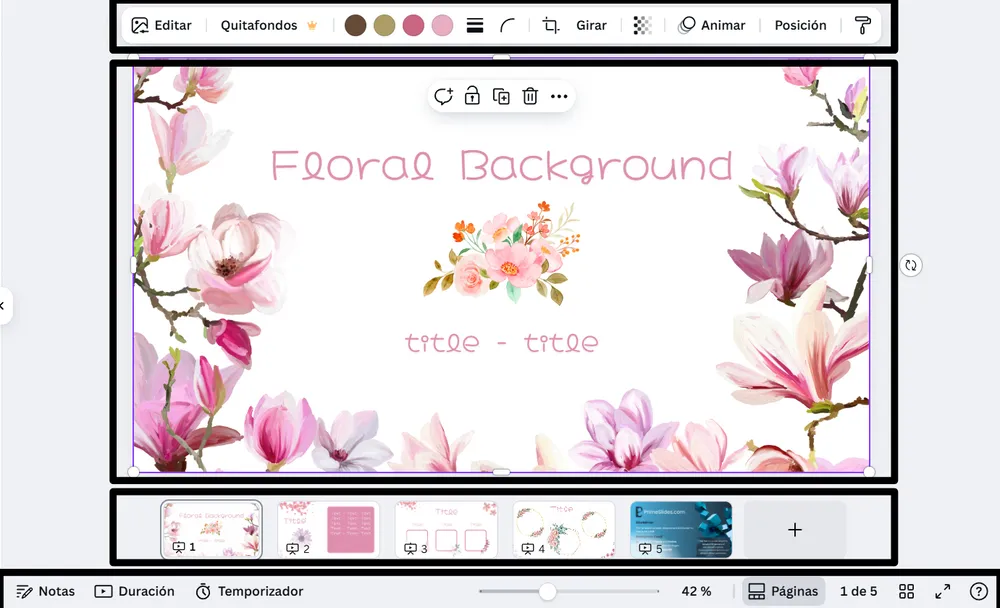This screenshot has width=1000, height=608.
Task: Add a comment to the element
Action: click(x=443, y=96)
